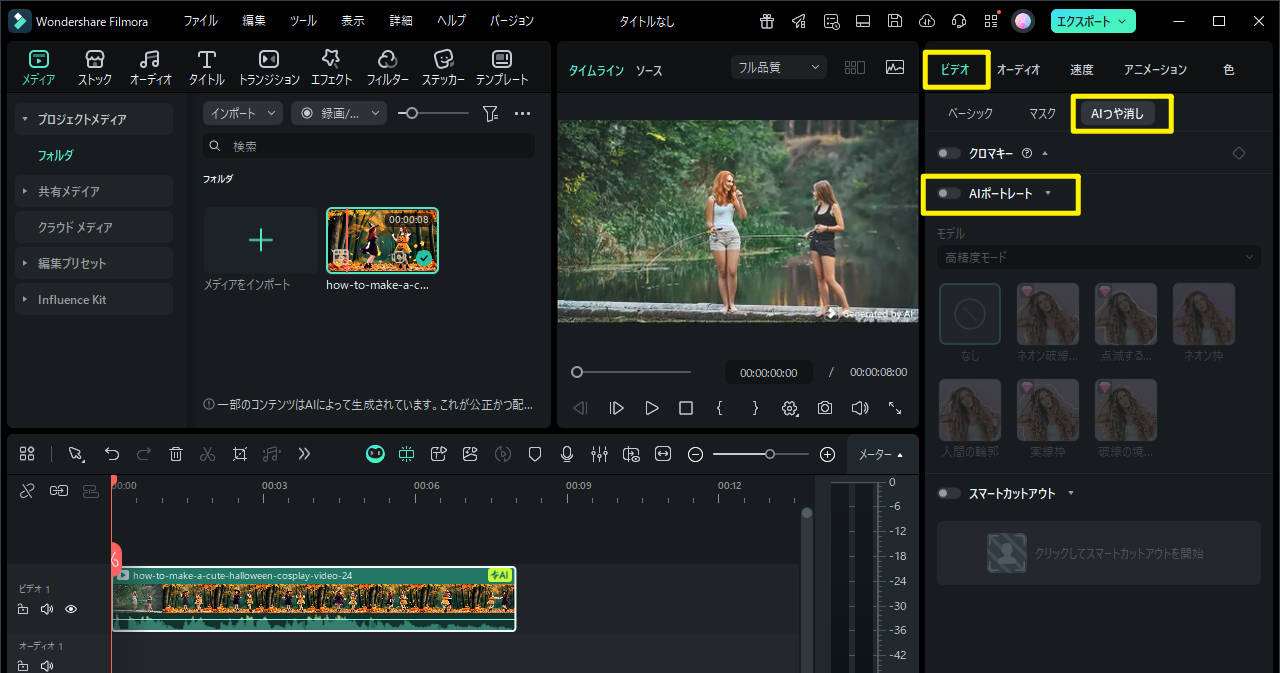1280x673 pixels.
Task: Open the Stickers (ステッカー) panel
Action: click(x=442, y=67)
